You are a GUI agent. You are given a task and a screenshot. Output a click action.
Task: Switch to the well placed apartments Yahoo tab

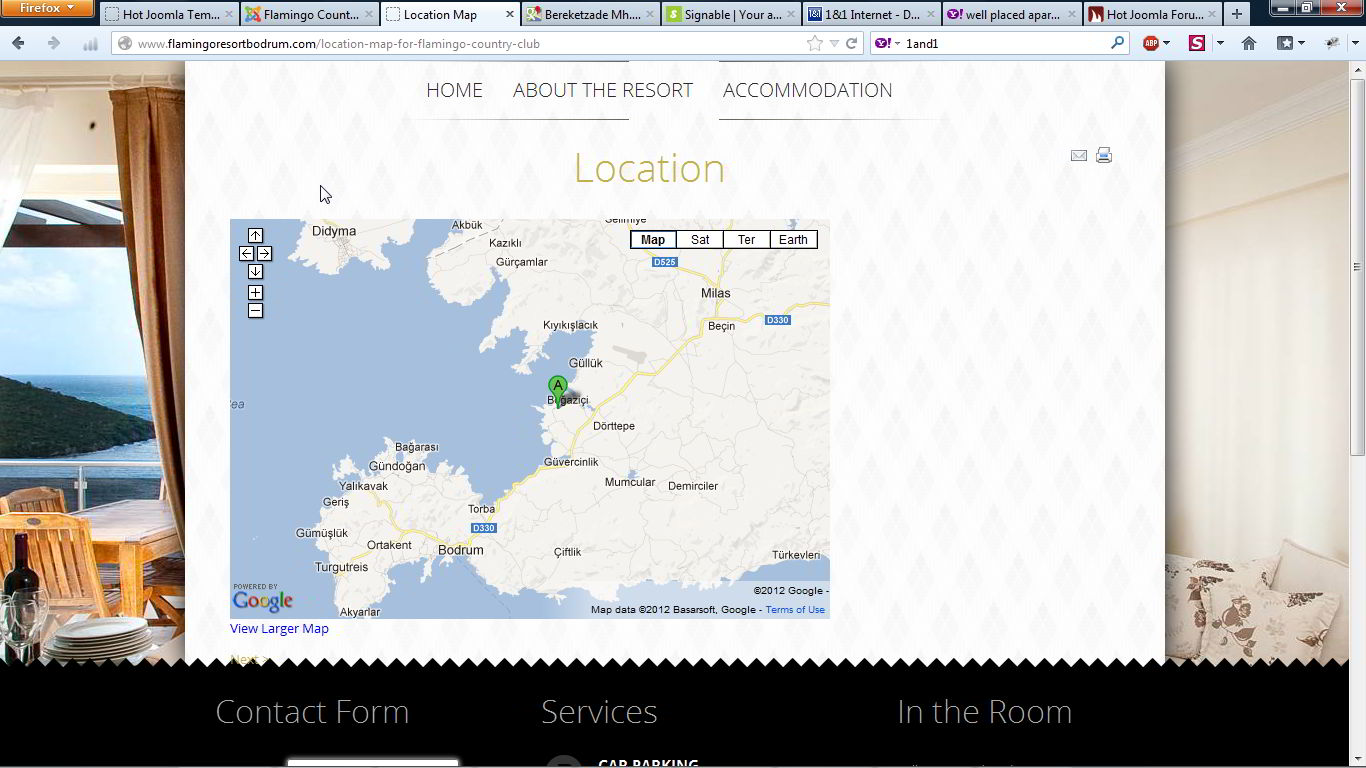[x=1013, y=15]
